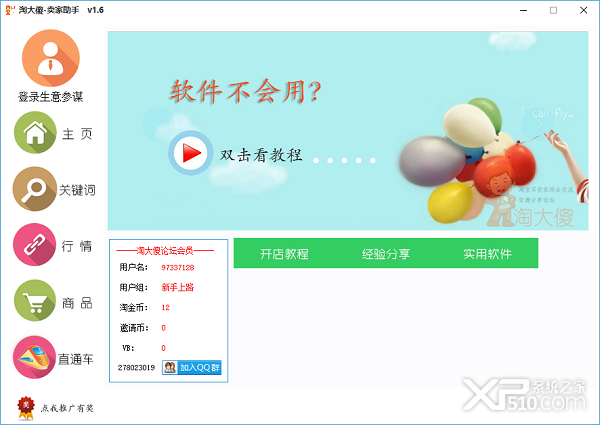Open the 实用软件 tab
The height and width of the screenshot is (425, 600).
pos(488,253)
